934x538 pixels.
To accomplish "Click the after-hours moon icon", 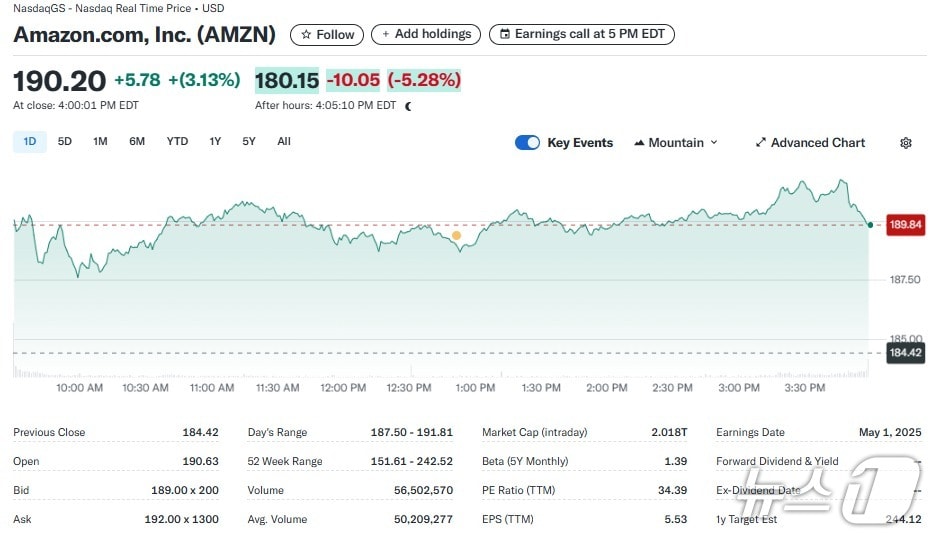I will tap(408, 106).
